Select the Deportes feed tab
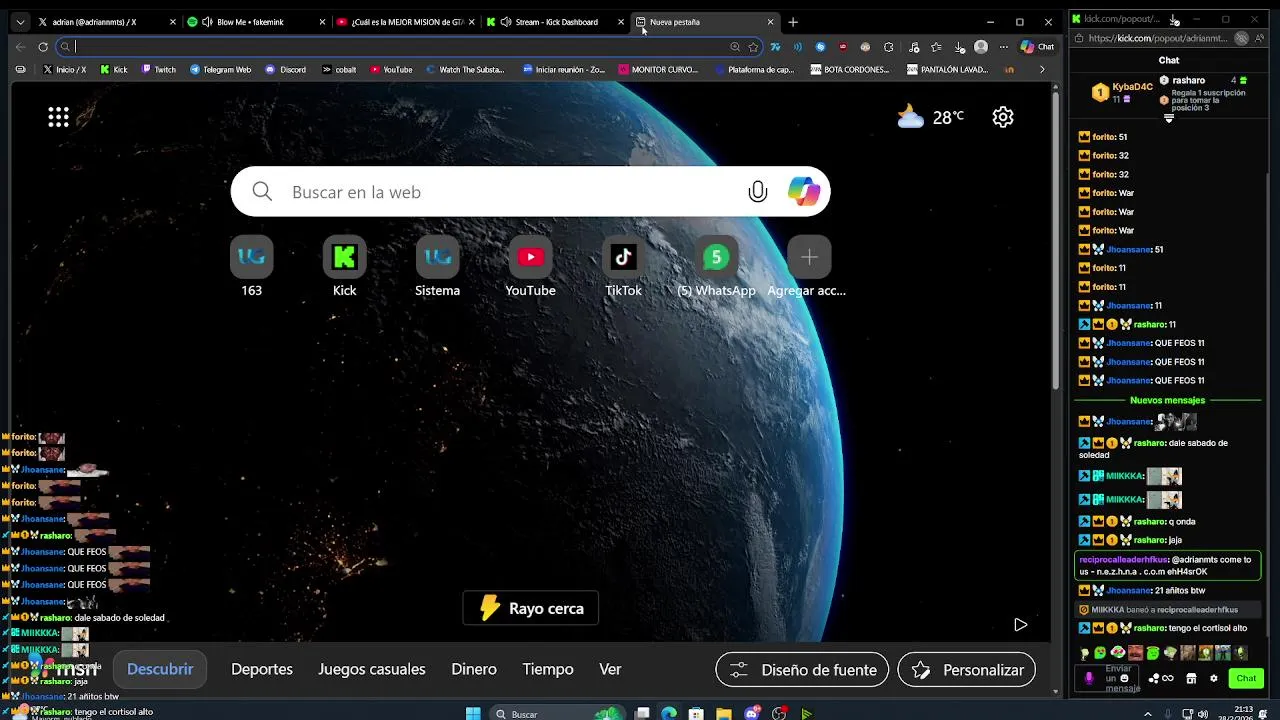The height and width of the screenshot is (720, 1280). pos(262,669)
